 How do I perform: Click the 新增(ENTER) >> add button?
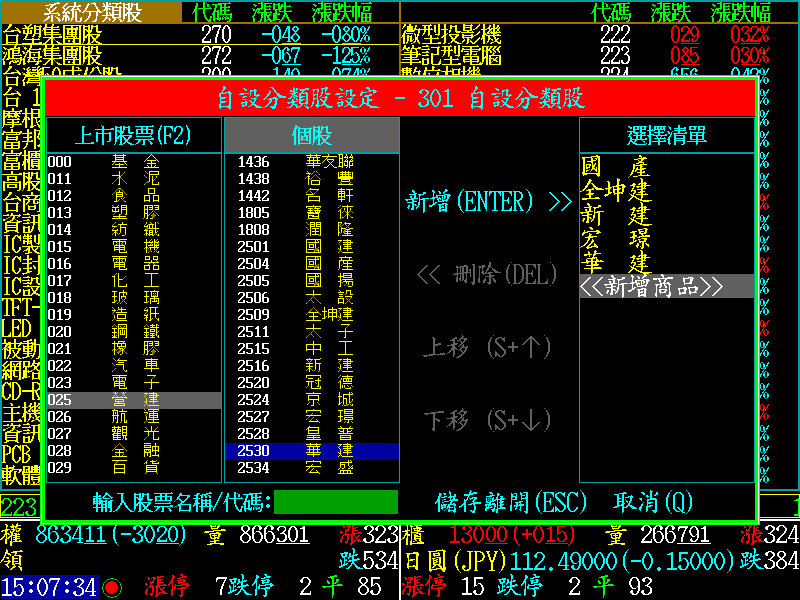[488, 202]
